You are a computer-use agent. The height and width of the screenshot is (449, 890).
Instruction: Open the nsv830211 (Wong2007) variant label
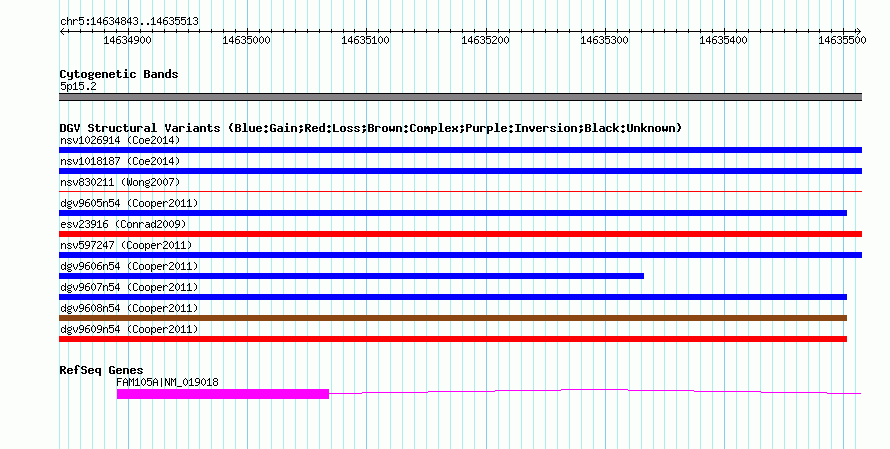tap(120, 182)
